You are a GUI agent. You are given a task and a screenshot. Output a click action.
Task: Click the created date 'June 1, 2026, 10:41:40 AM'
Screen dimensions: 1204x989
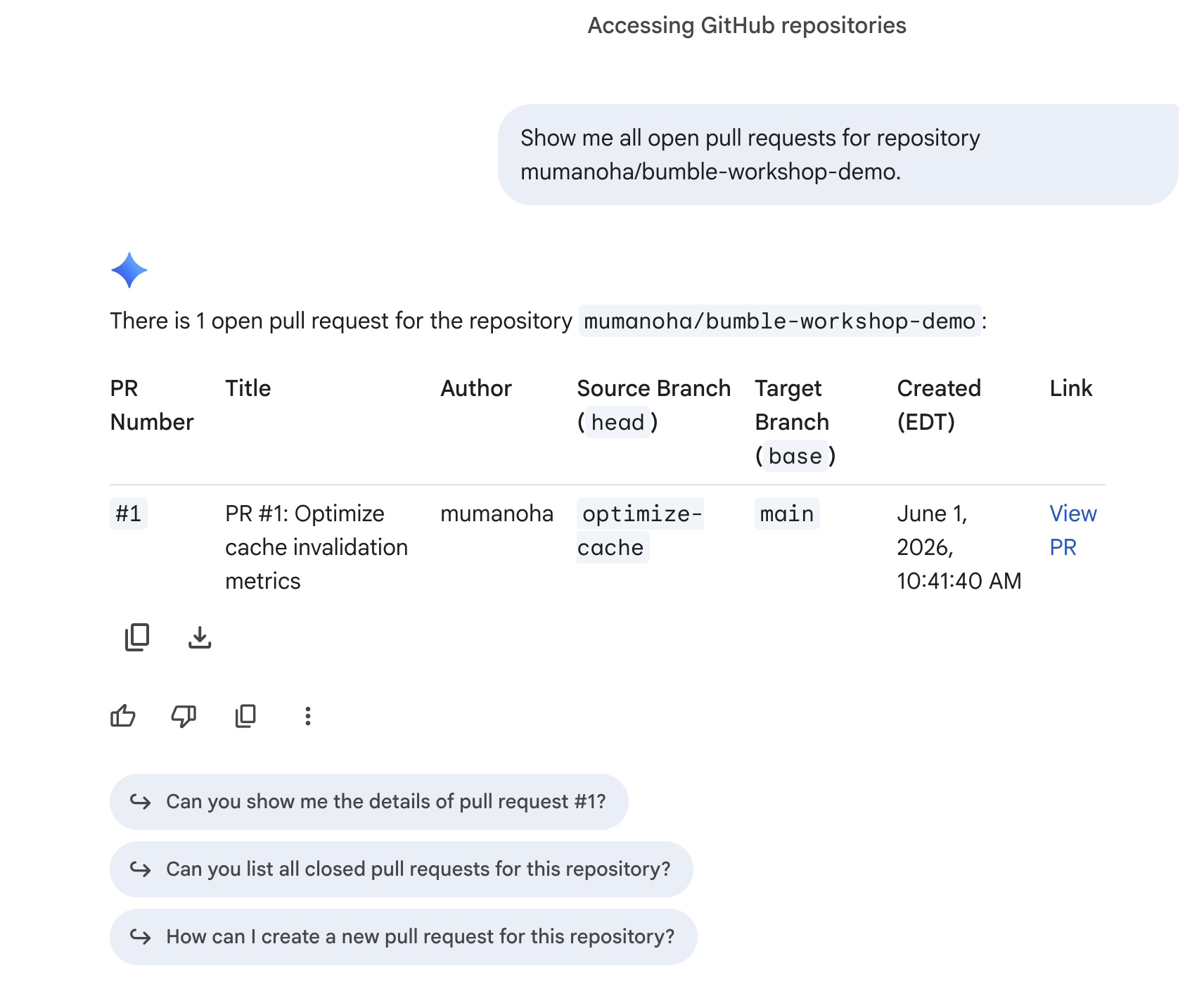[959, 547]
